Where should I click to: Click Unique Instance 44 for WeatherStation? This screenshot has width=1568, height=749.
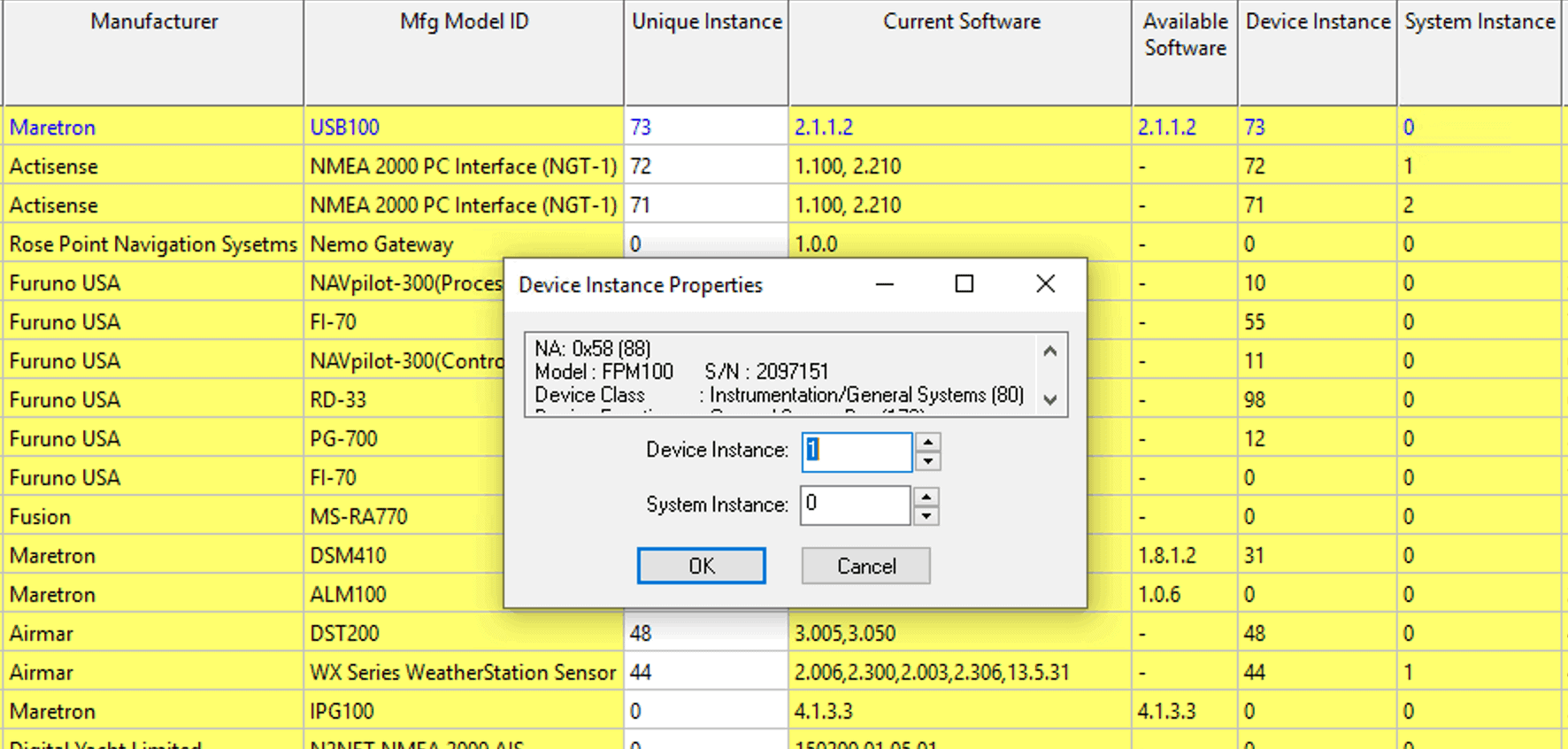[706, 672]
